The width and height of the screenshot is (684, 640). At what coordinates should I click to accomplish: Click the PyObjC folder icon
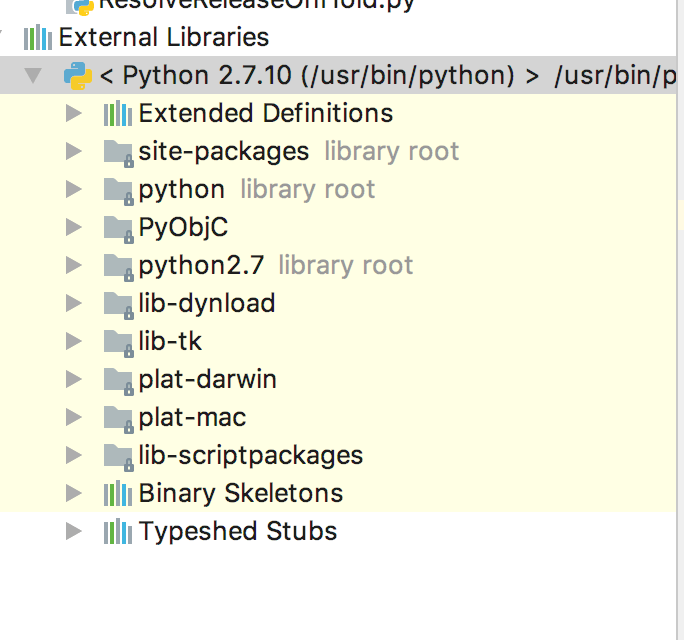point(118,228)
